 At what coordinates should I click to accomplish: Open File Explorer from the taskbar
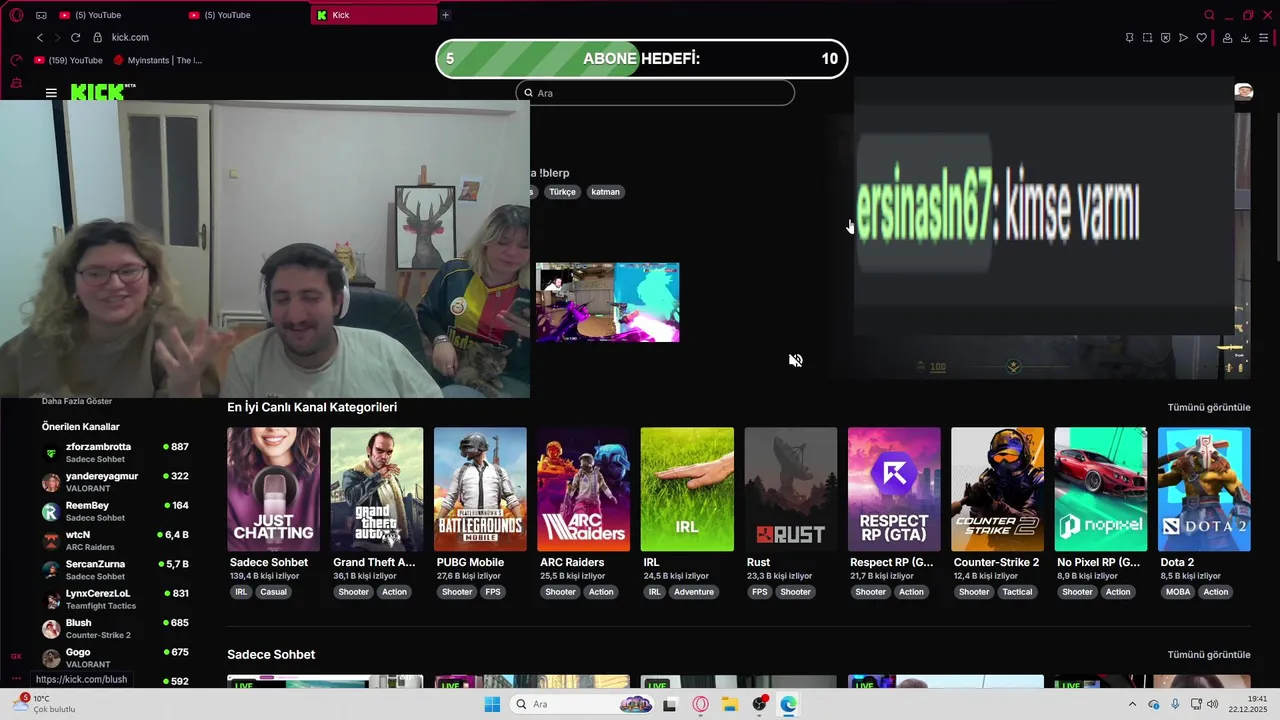click(x=729, y=704)
